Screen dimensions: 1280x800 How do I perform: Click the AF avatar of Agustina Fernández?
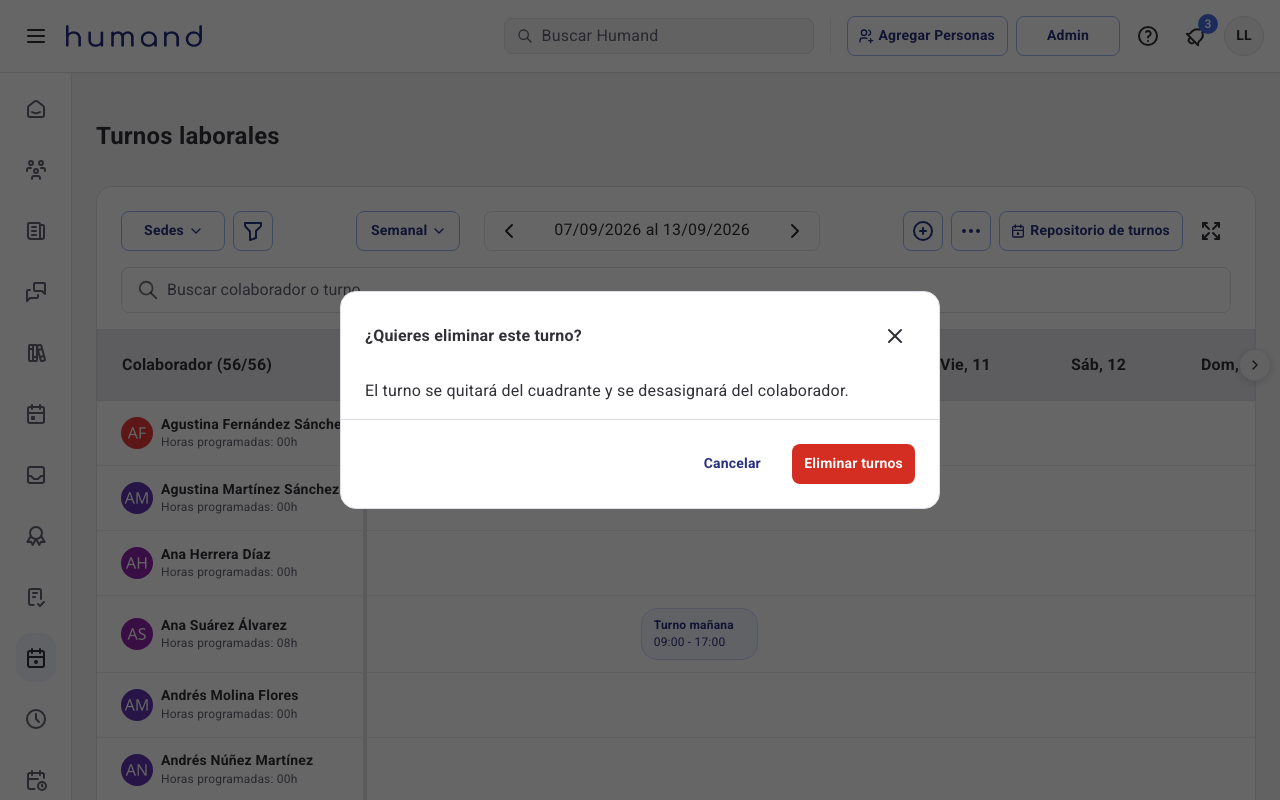[x=137, y=433]
